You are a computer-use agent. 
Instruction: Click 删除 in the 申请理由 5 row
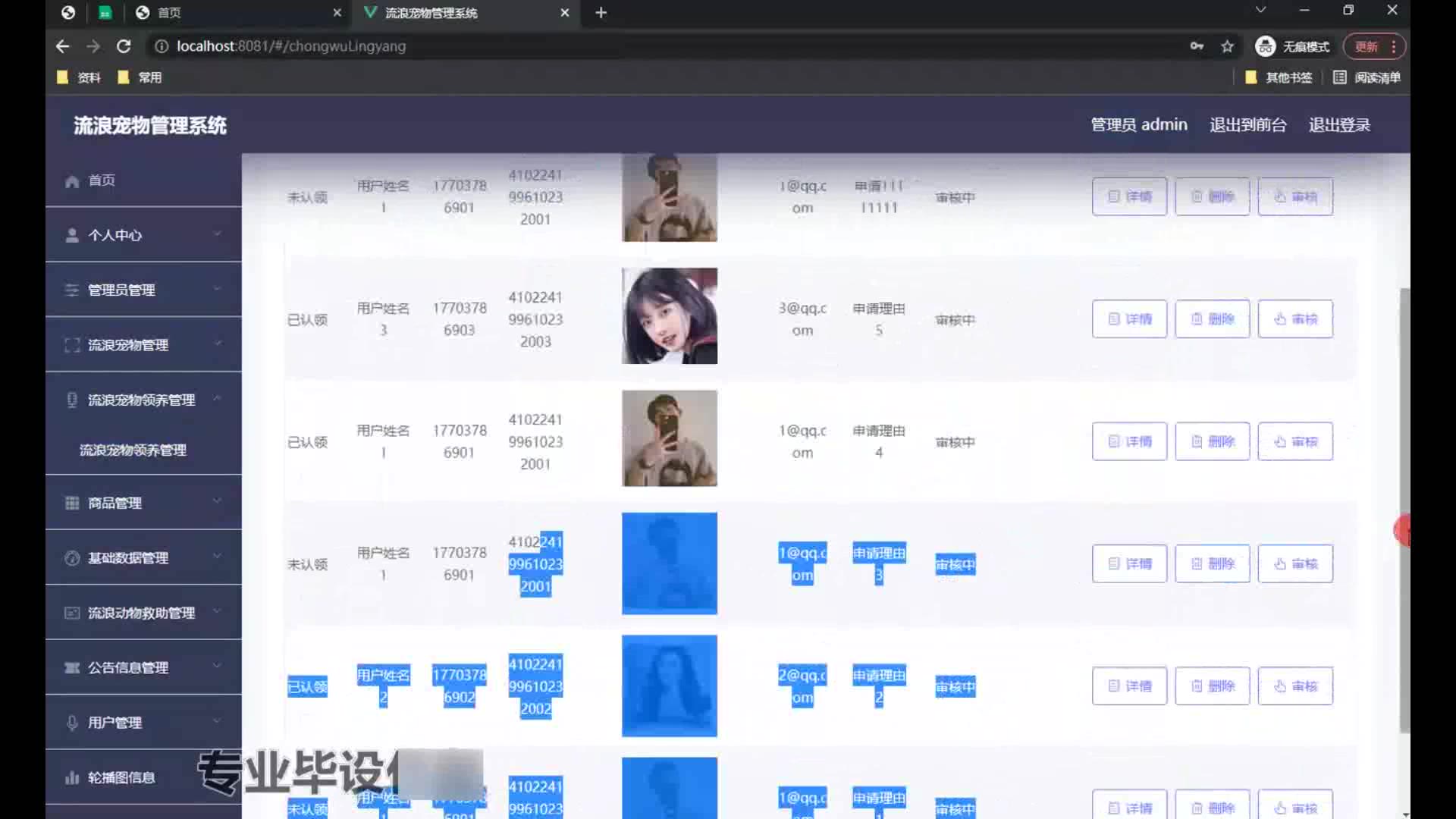tap(1212, 319)
